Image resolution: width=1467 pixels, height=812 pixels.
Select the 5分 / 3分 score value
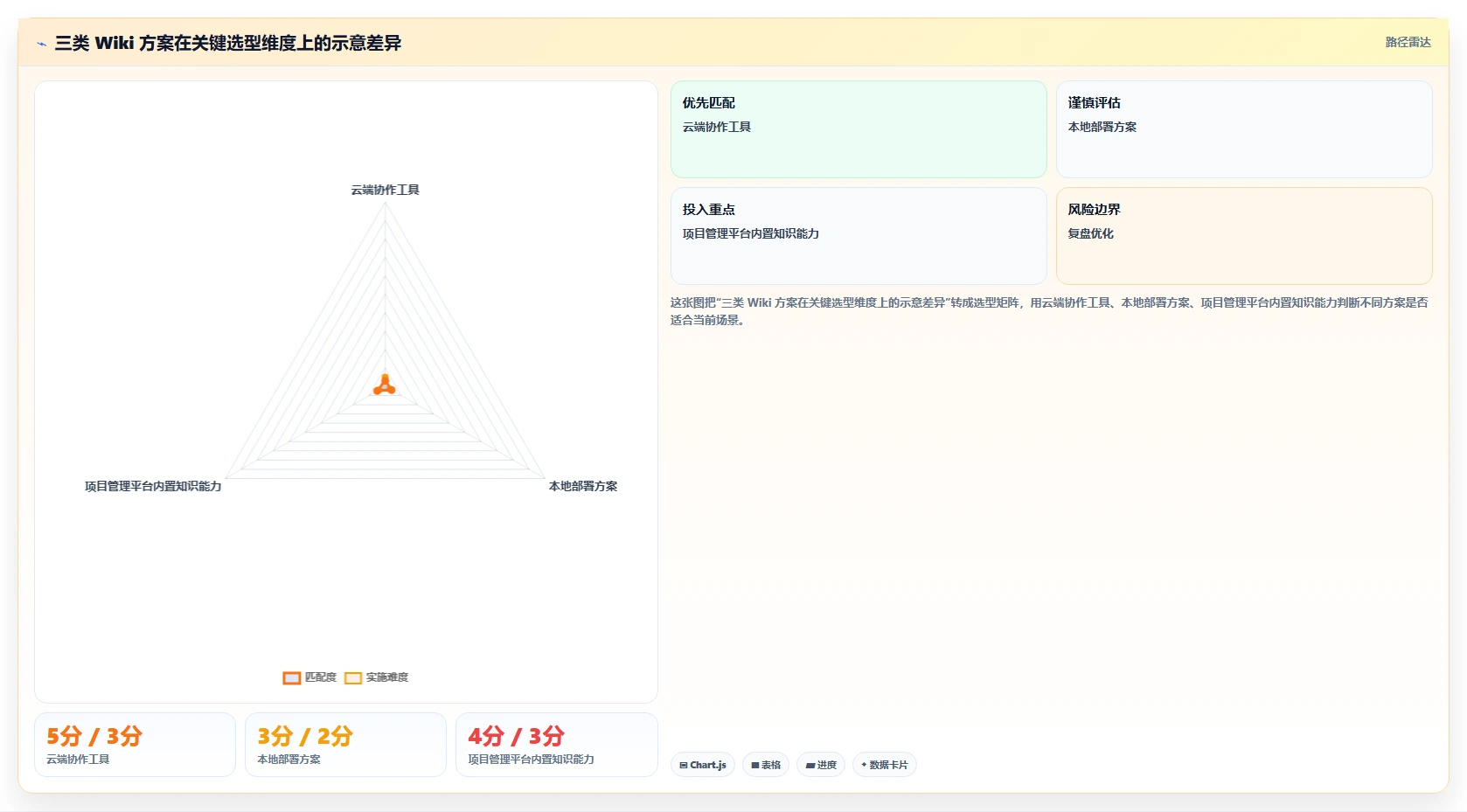tap(94, 736)
